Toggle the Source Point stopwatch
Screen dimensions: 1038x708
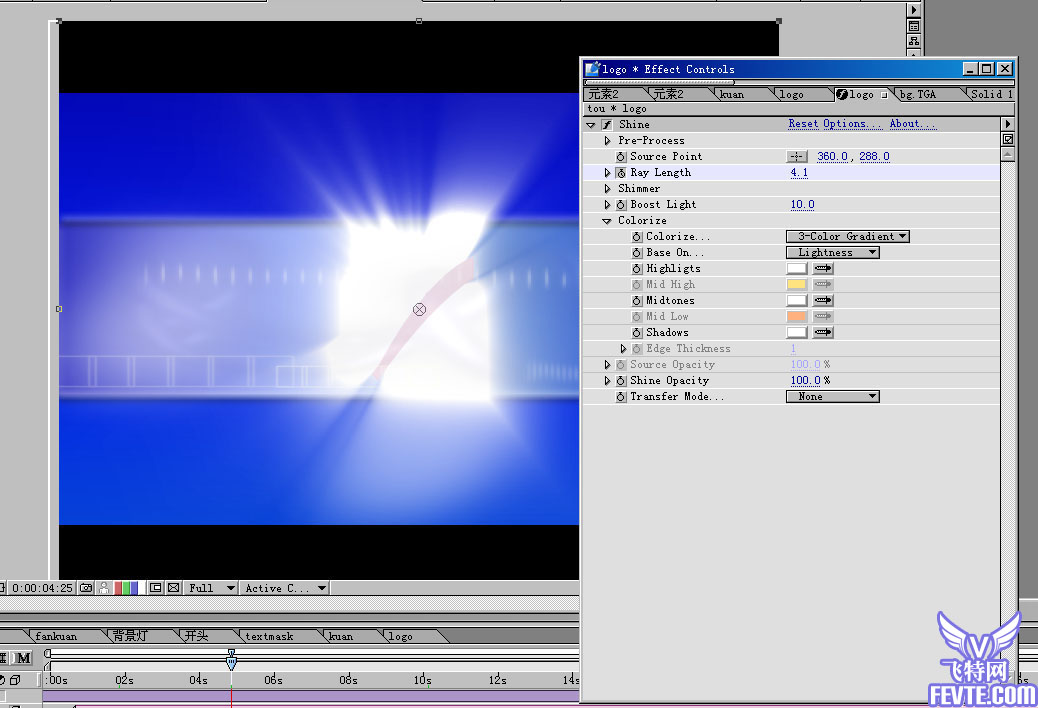click(621, 157)
